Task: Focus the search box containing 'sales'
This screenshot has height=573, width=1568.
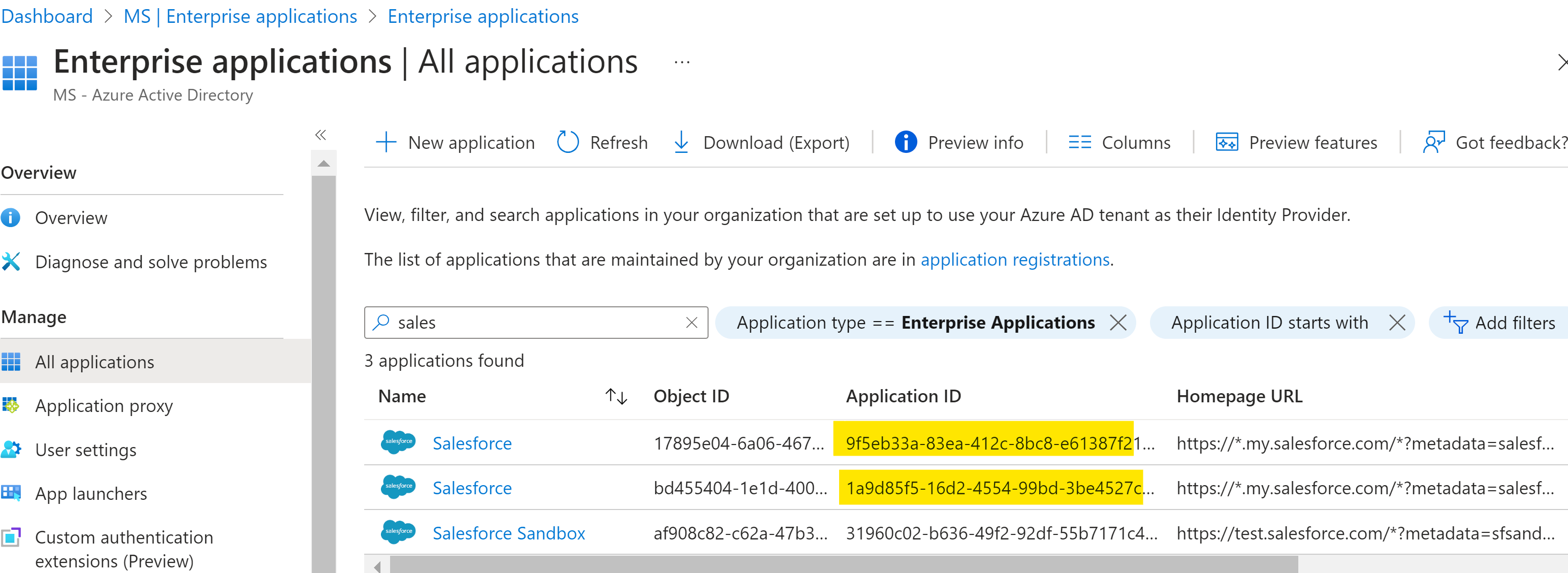Action: coord(536,322)
